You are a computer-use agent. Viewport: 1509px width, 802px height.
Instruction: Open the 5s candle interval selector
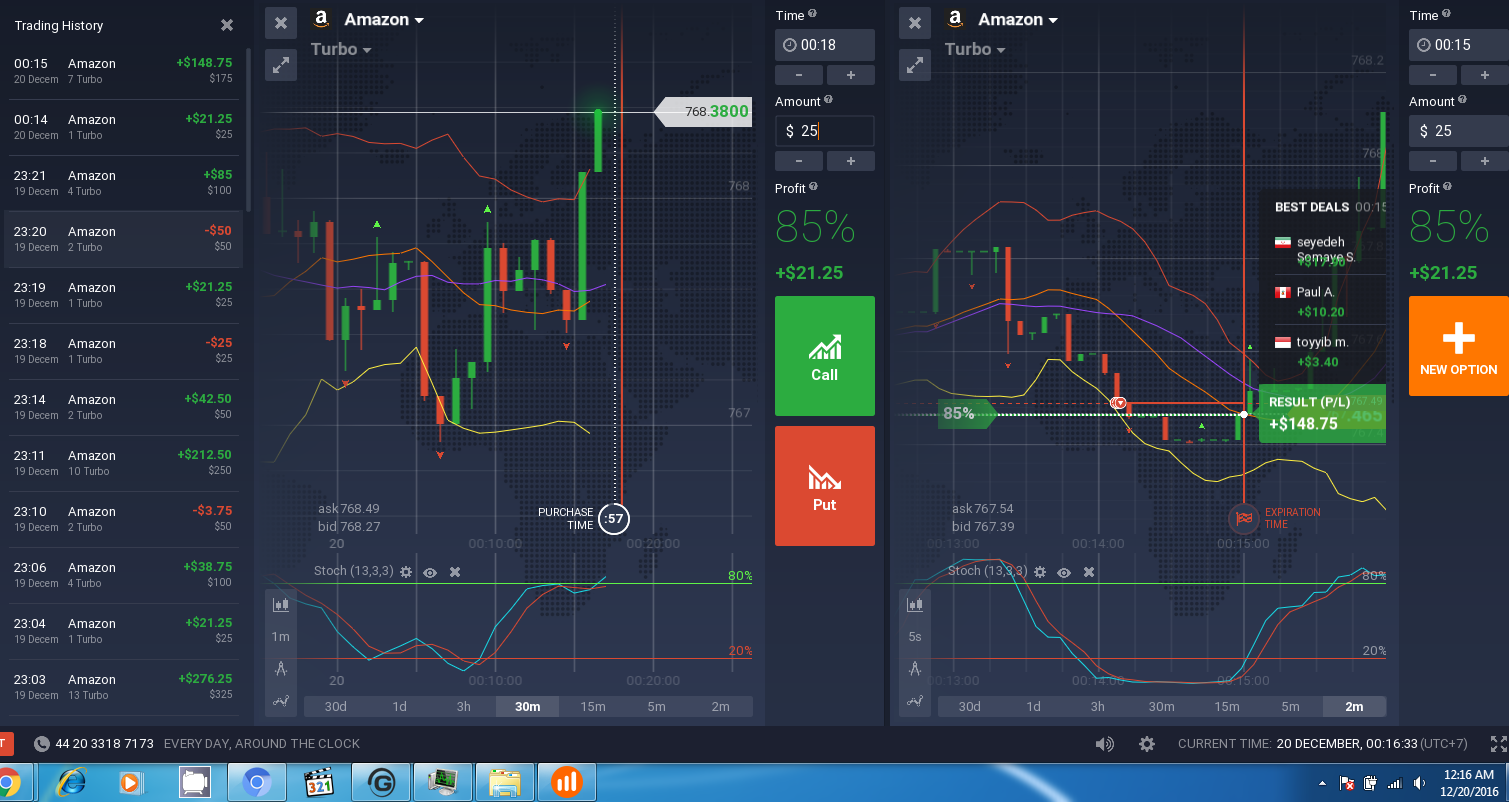(915, 637)
